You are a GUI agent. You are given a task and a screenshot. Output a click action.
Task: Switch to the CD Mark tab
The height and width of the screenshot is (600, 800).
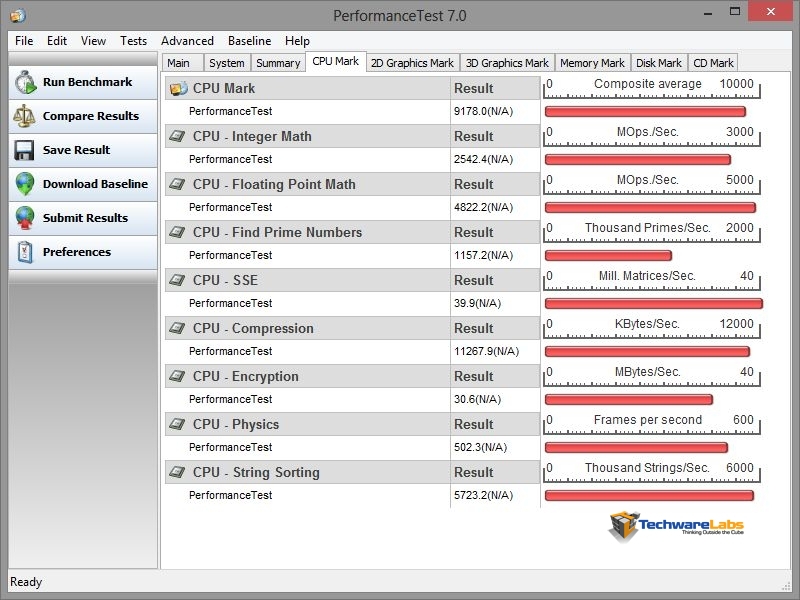[x=713, y=63]
